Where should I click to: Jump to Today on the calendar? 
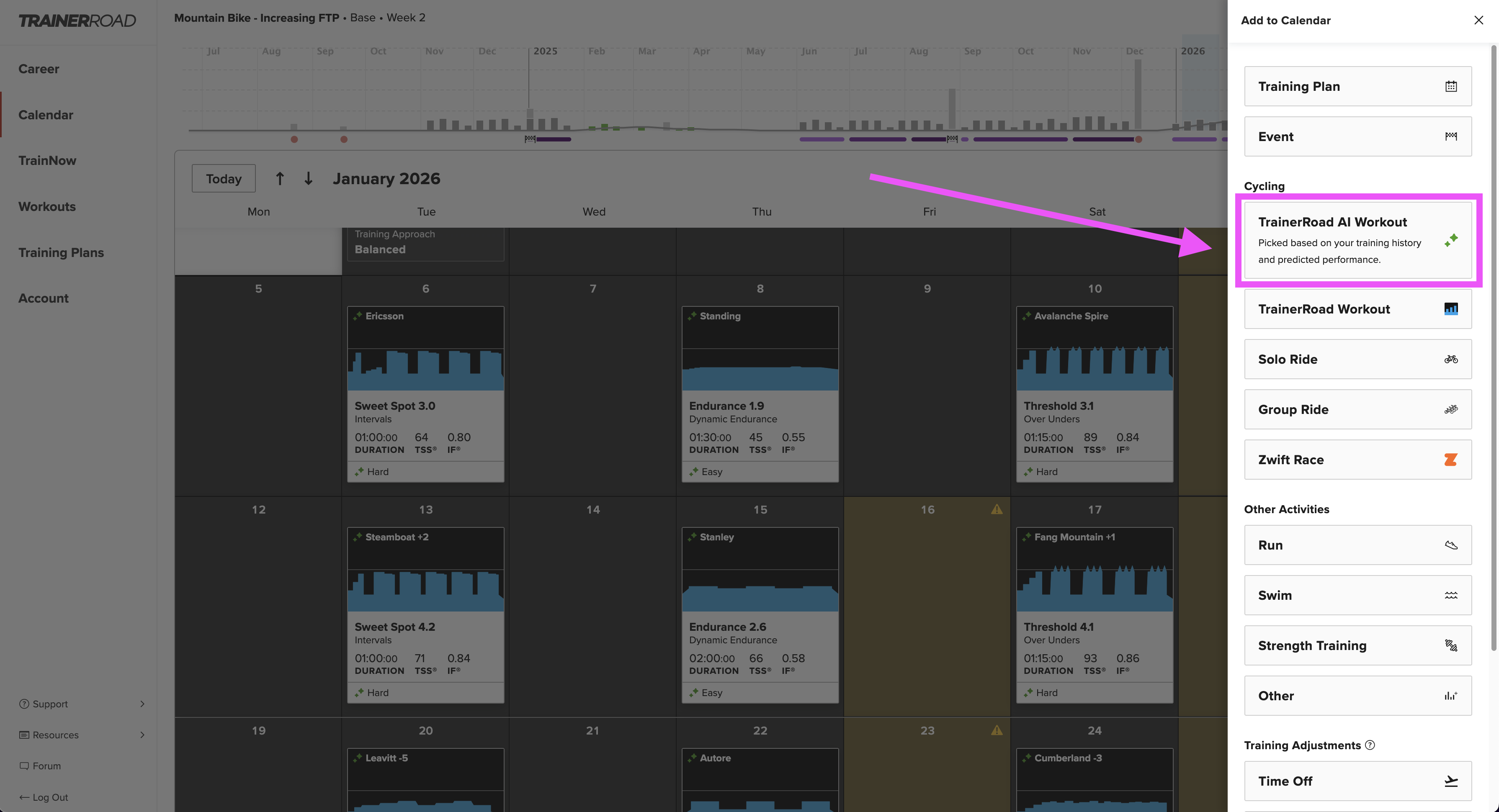(224, 179)
